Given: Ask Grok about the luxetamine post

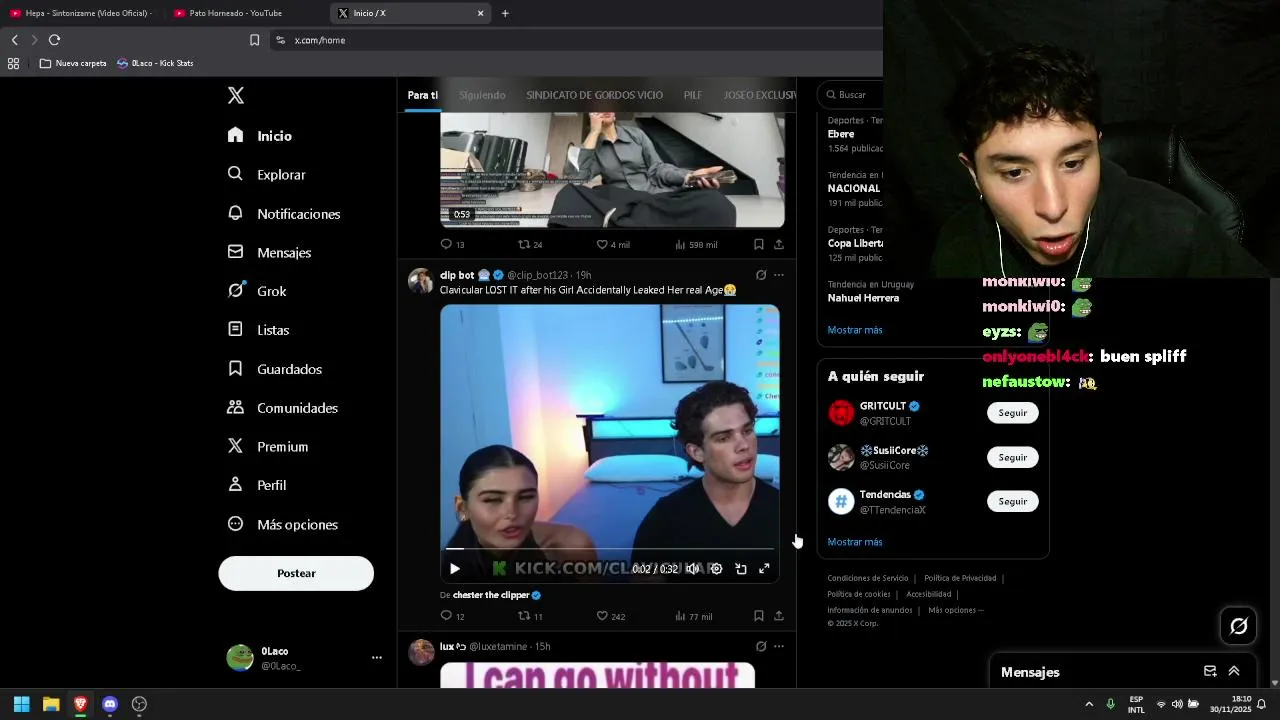Looking at the screenshot, I should point(761,646).
